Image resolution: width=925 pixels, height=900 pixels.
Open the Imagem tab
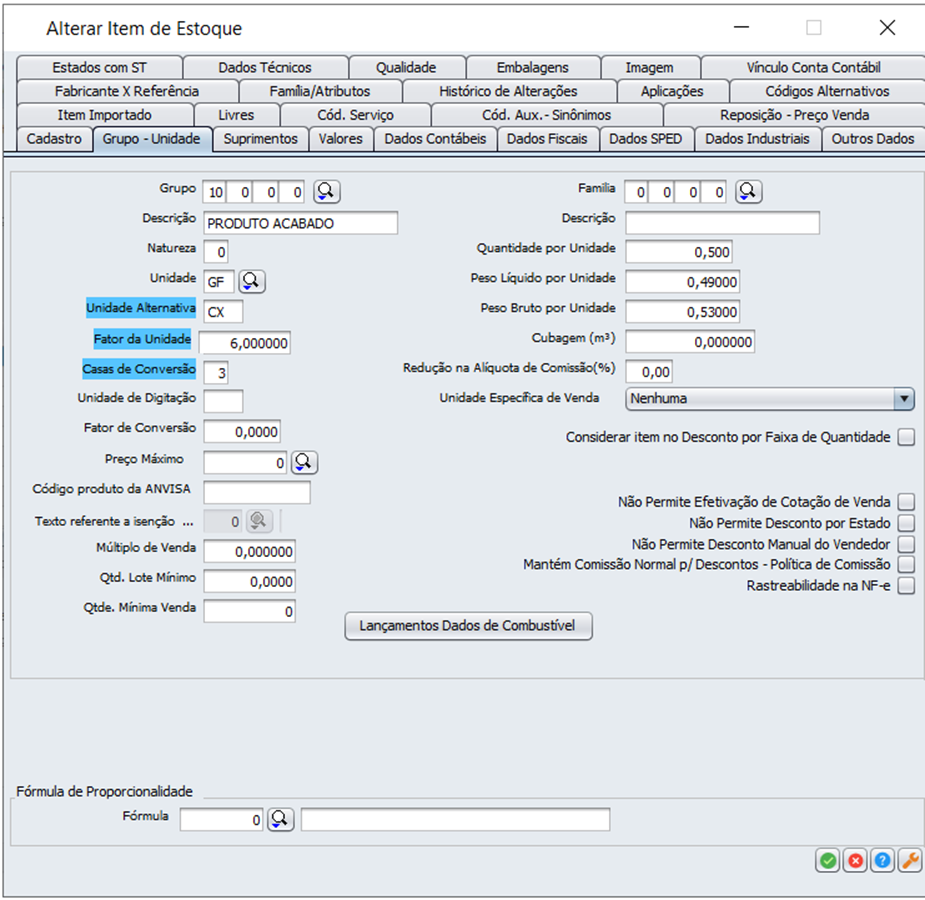pyautogui.click(x=650, y=68)
